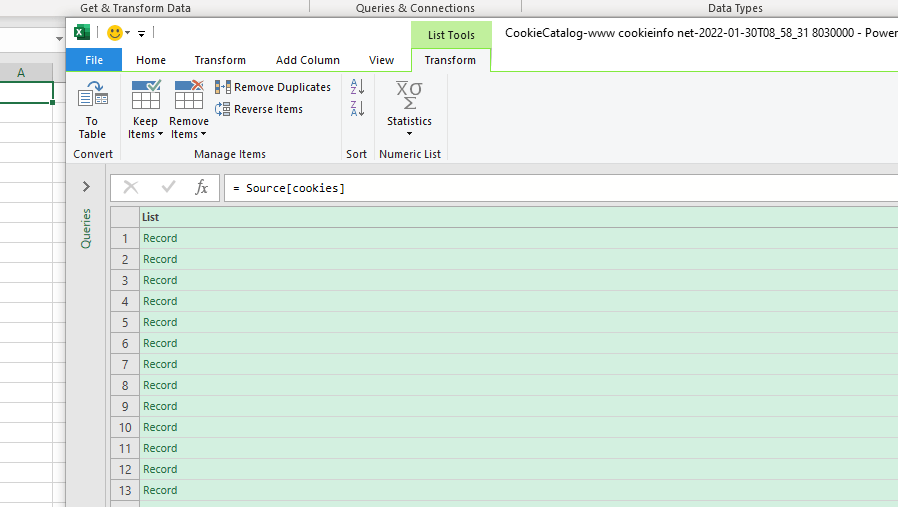Open the Keep Items dropdown
This screenshot has width=898, height=507.
pos(145,110)
